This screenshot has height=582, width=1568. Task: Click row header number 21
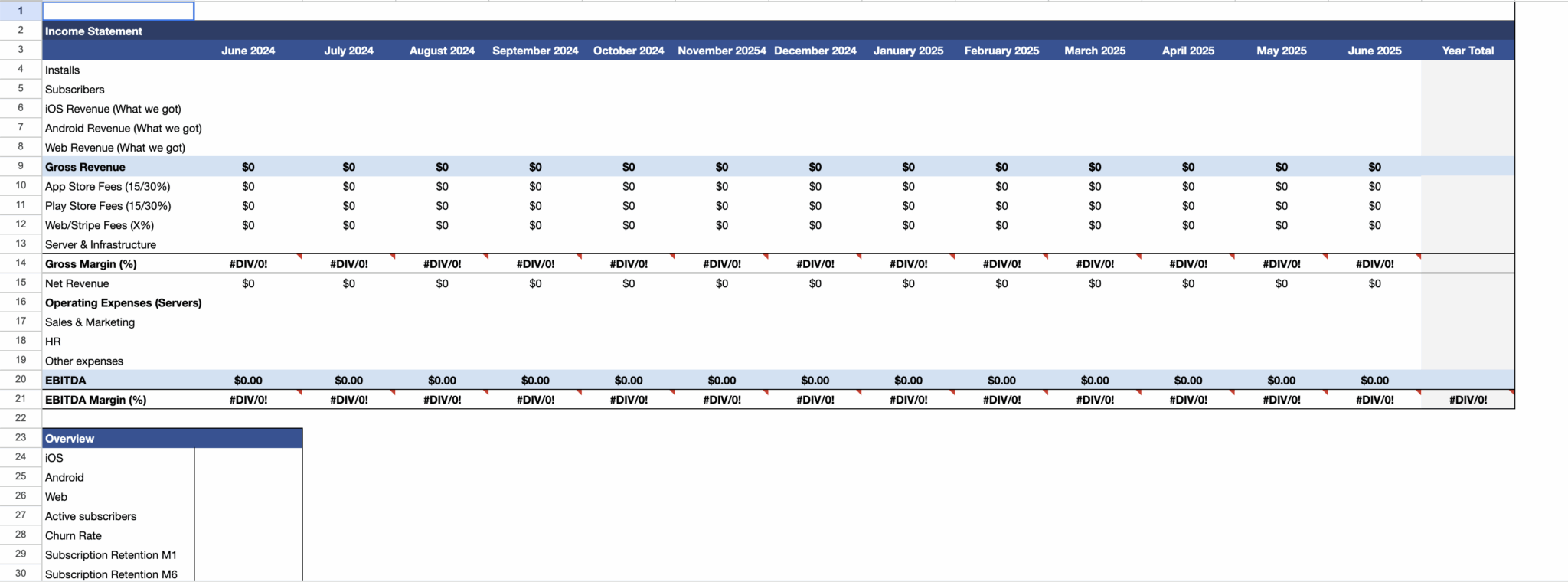[x=21, y=399]
